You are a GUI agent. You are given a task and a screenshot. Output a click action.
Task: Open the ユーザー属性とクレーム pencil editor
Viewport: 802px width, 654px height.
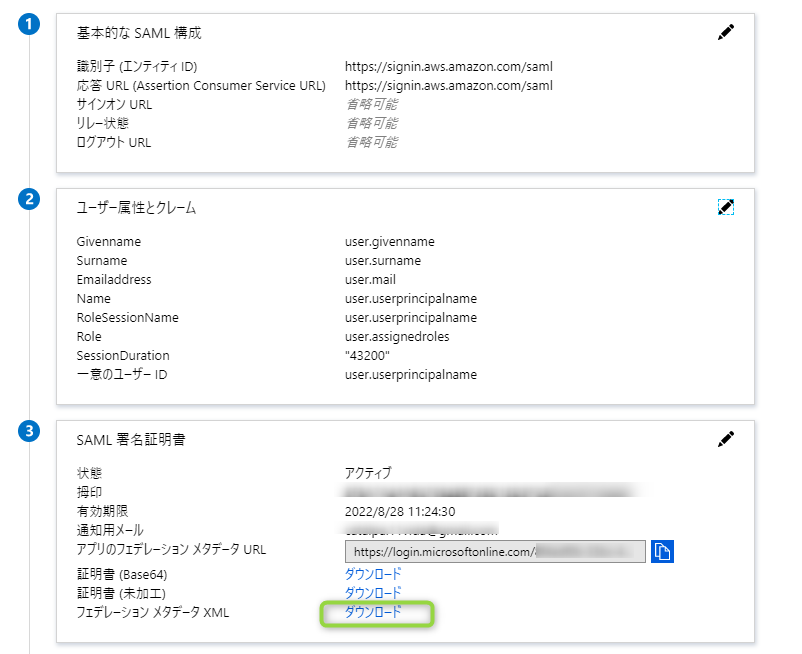pyautogui.click(x=726, y=206)
